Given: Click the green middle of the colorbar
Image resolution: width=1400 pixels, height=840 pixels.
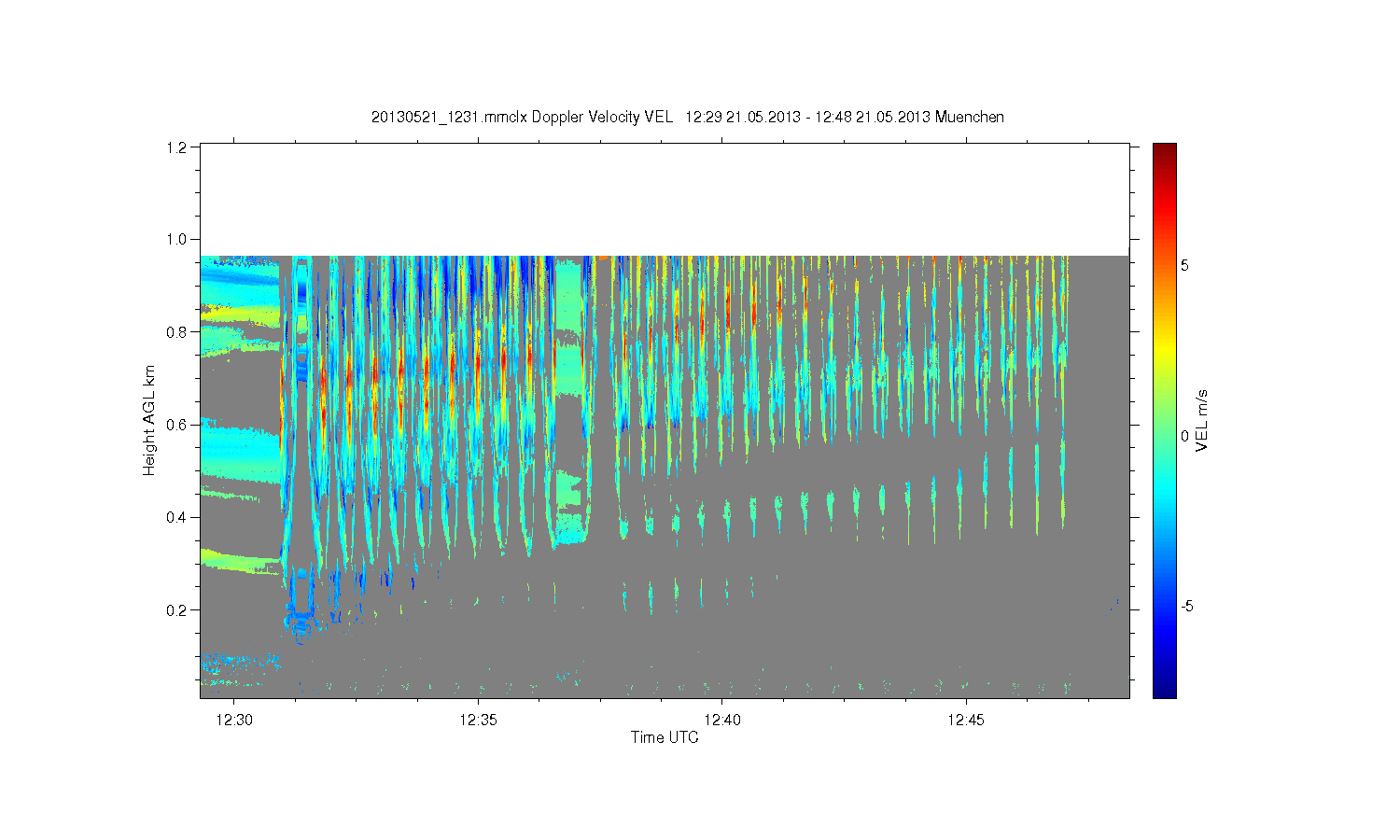Looking at the screenshot, I should pyautogui.click(x=1164, y=421).
